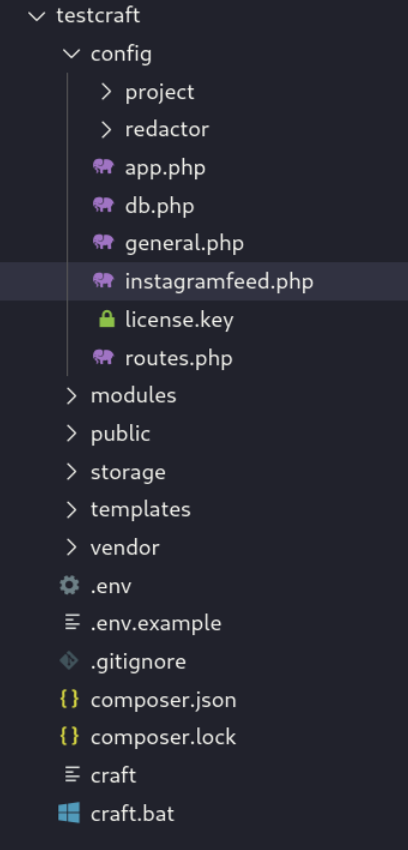The width and height of the screenshot is (408, 850).
Task: Collapse the config folder chevron
Action: pyautogui.click(x=71, y=53)
